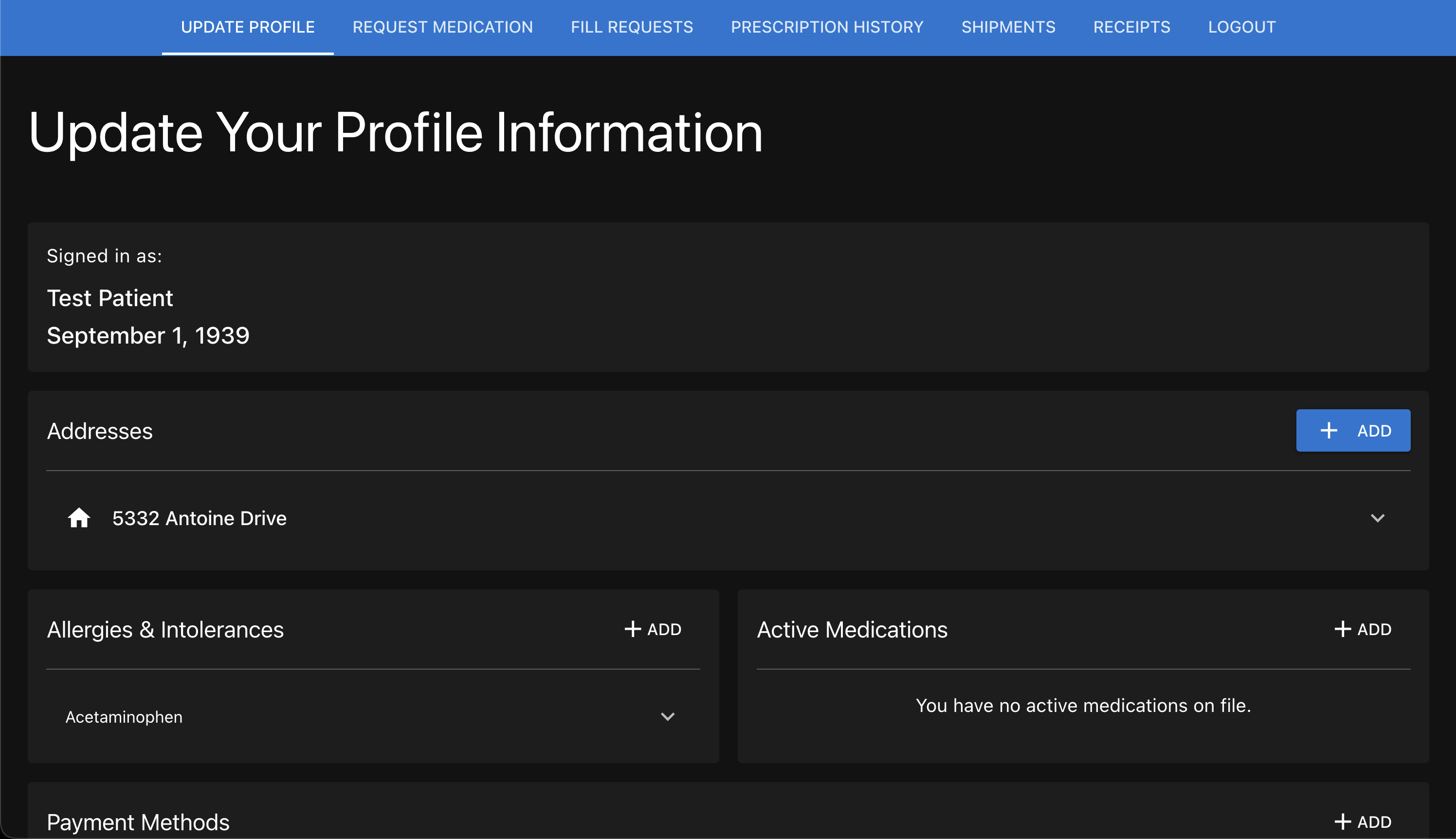
Task: Go to Request Medication tab
Action: [x=442, y=27]
